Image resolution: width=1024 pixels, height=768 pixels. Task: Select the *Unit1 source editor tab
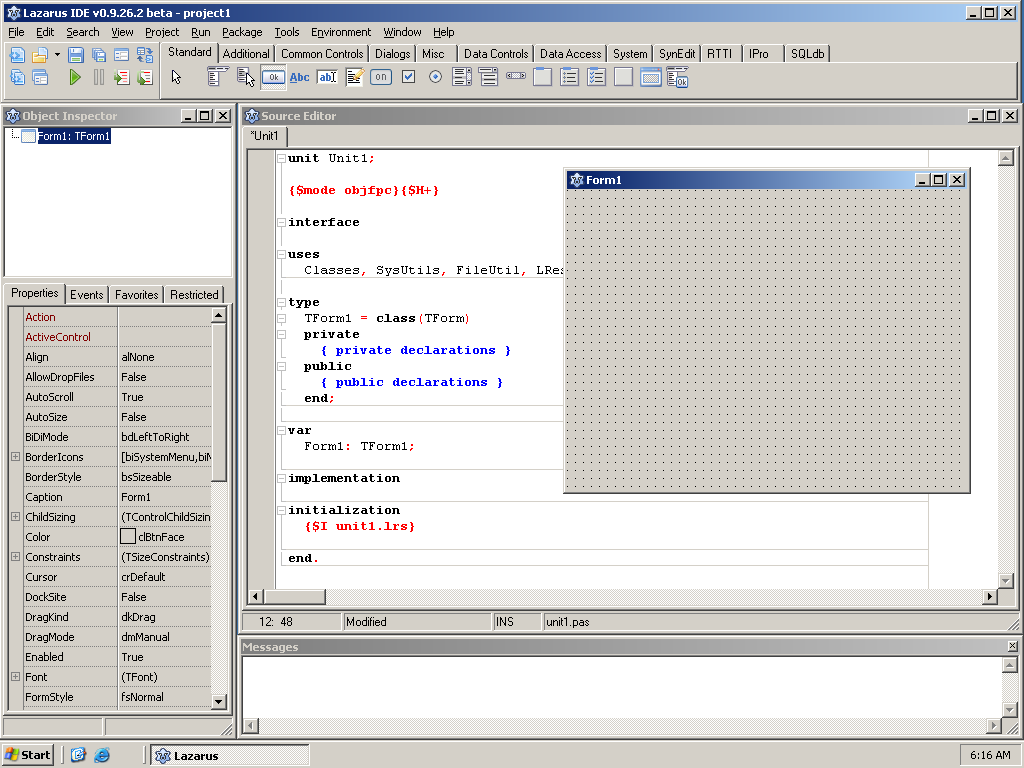click(x=264, y=136)
